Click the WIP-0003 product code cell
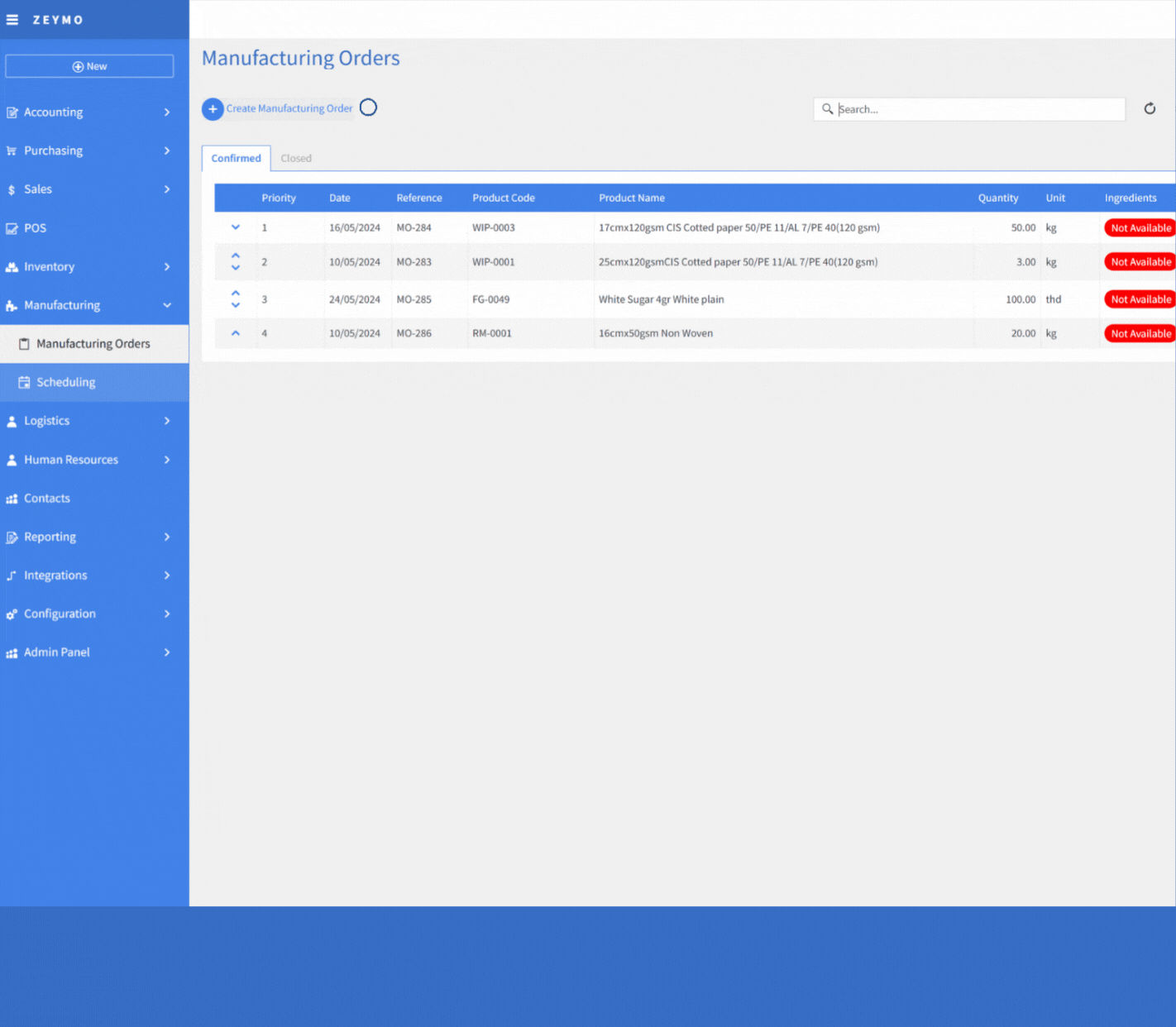 click(494, 227)
